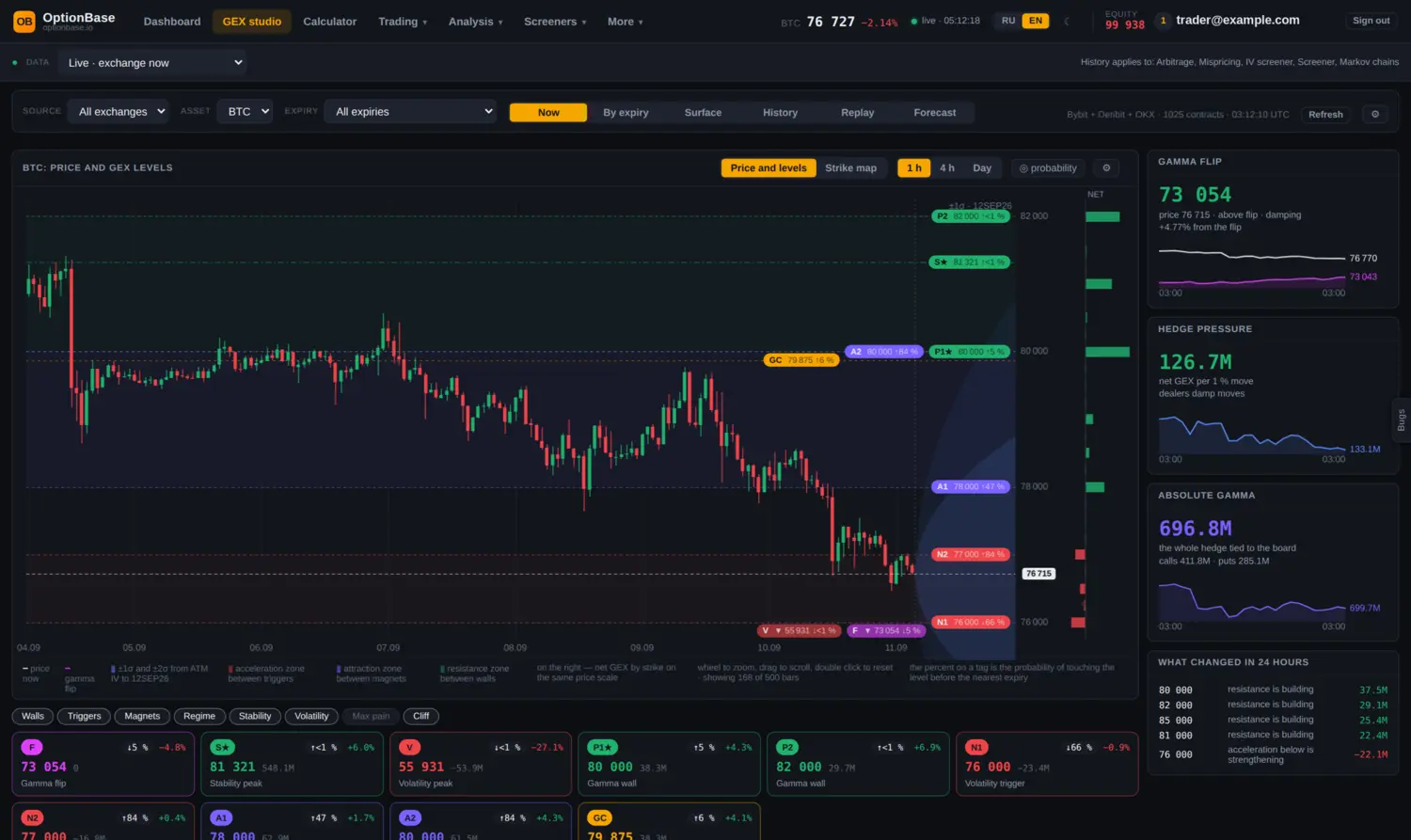Click the N1 76 000 chart tag
This screenshot has height=840, width=1411.
click(x=970, y=623)
